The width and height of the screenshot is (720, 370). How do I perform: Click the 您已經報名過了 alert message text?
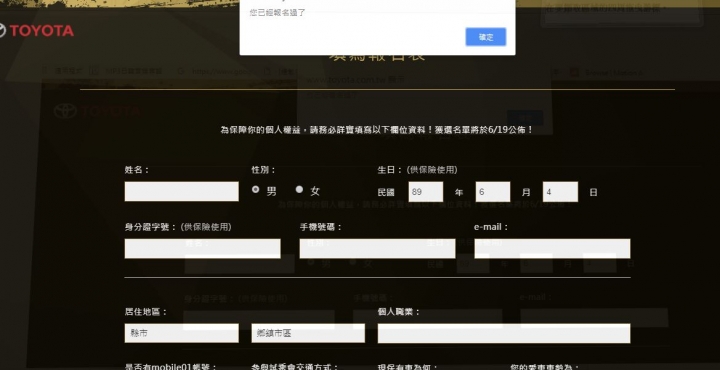pos(277,12)
